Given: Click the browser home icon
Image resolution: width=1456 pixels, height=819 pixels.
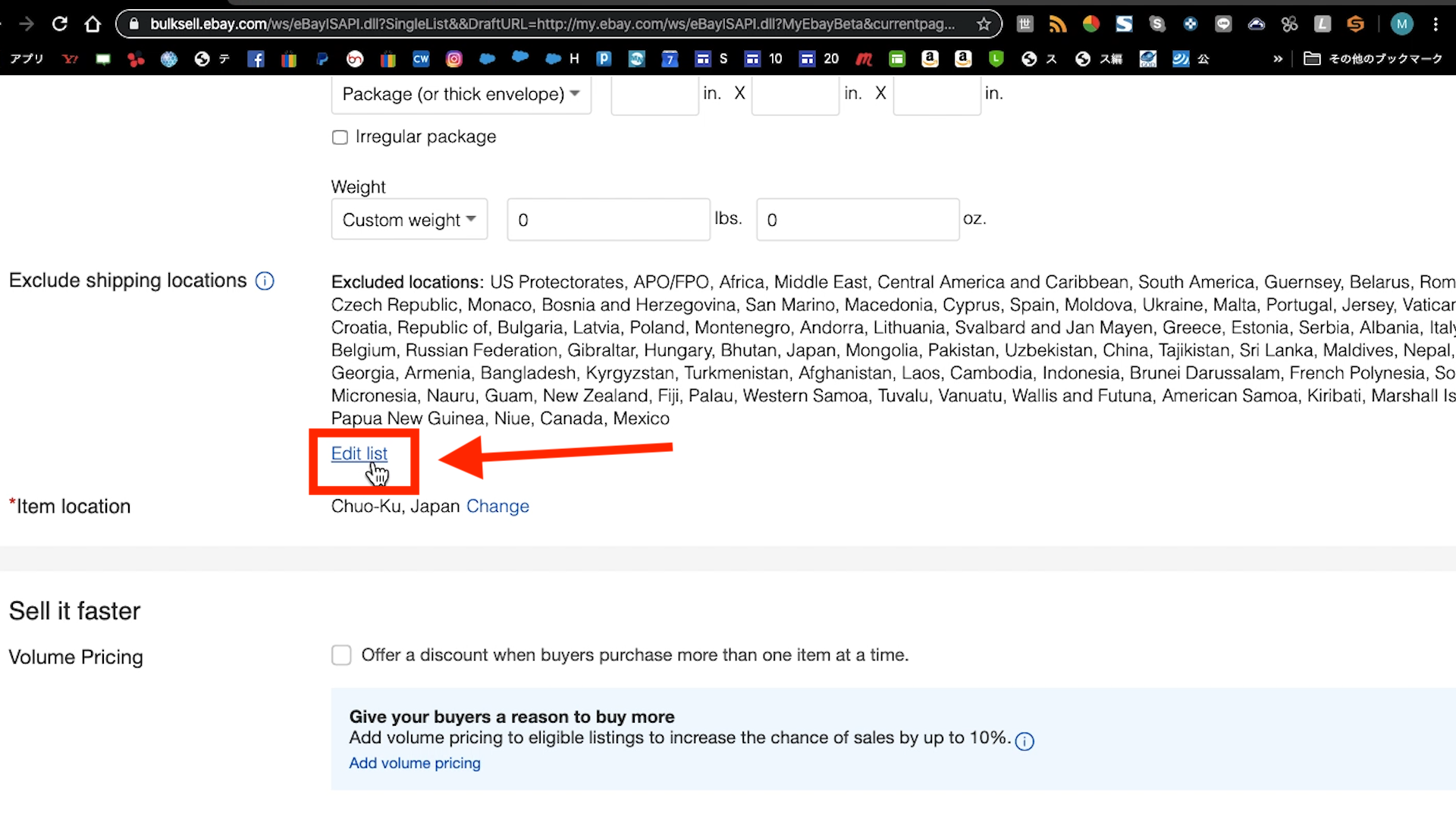Looking at the screenshot, I should point(93,24).
